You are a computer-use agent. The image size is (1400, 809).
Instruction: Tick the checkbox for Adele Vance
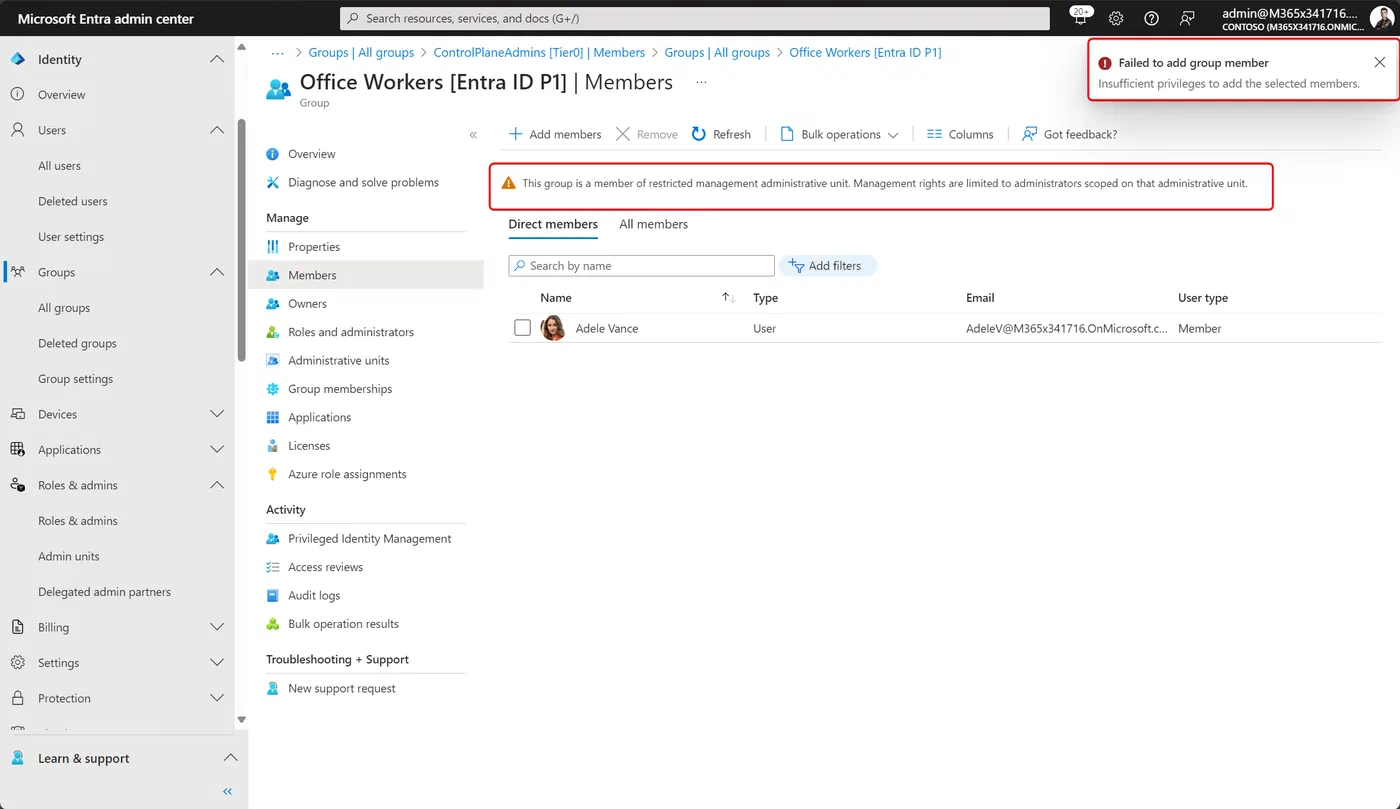[522, 328]
